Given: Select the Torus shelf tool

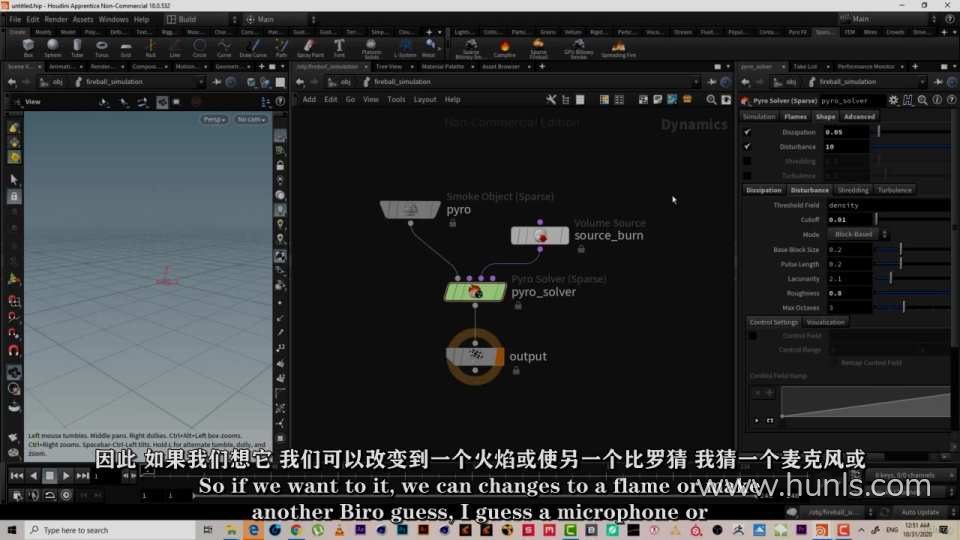Looking at the screenshot, I should coord(102,47).
